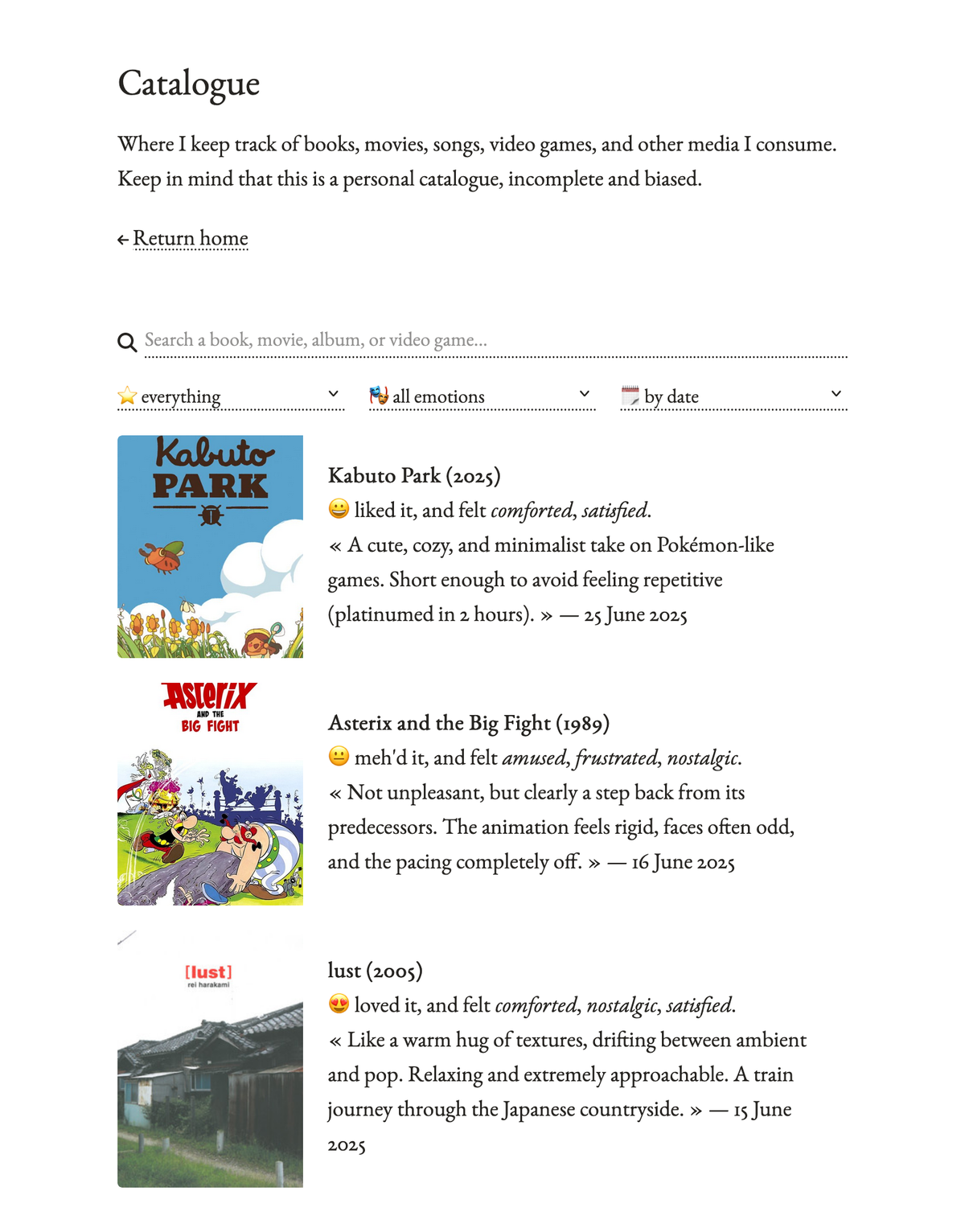Follow the 'Return home' link
The image size is (965, 1232).
coord(191,238)
